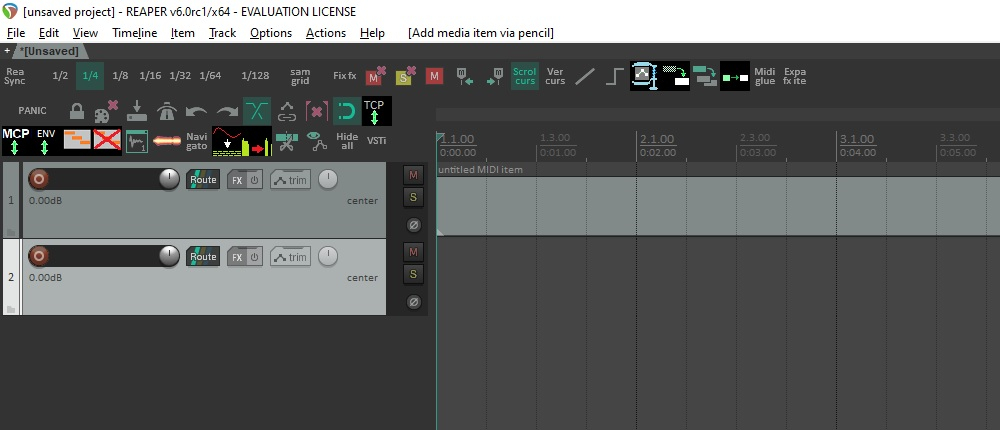Screen dimensions: 1000x430
Task: Add a new project tab with plus button
Action: click(7, 51)
